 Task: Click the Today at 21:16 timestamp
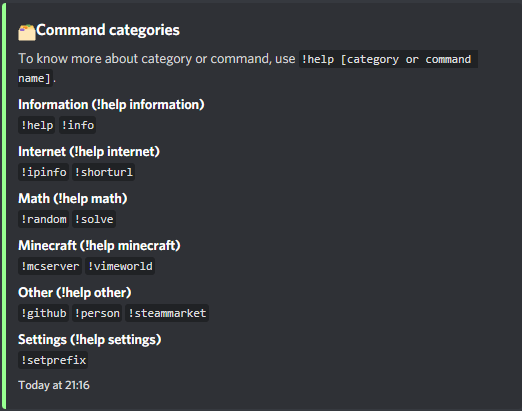54,385
